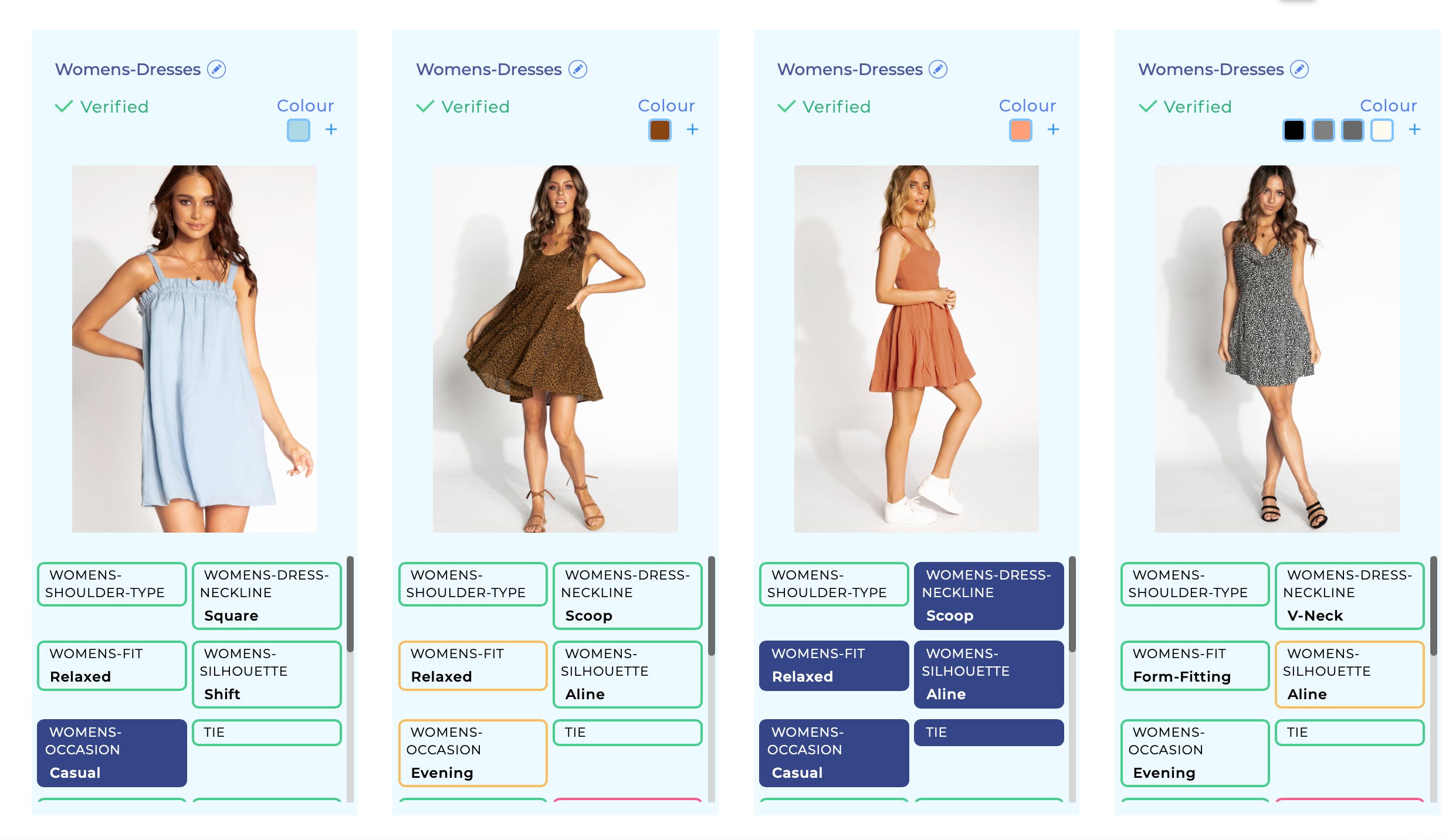1449x840 pixels.
Task: Add a colour to the brown dress
Action: click(692, 129)
